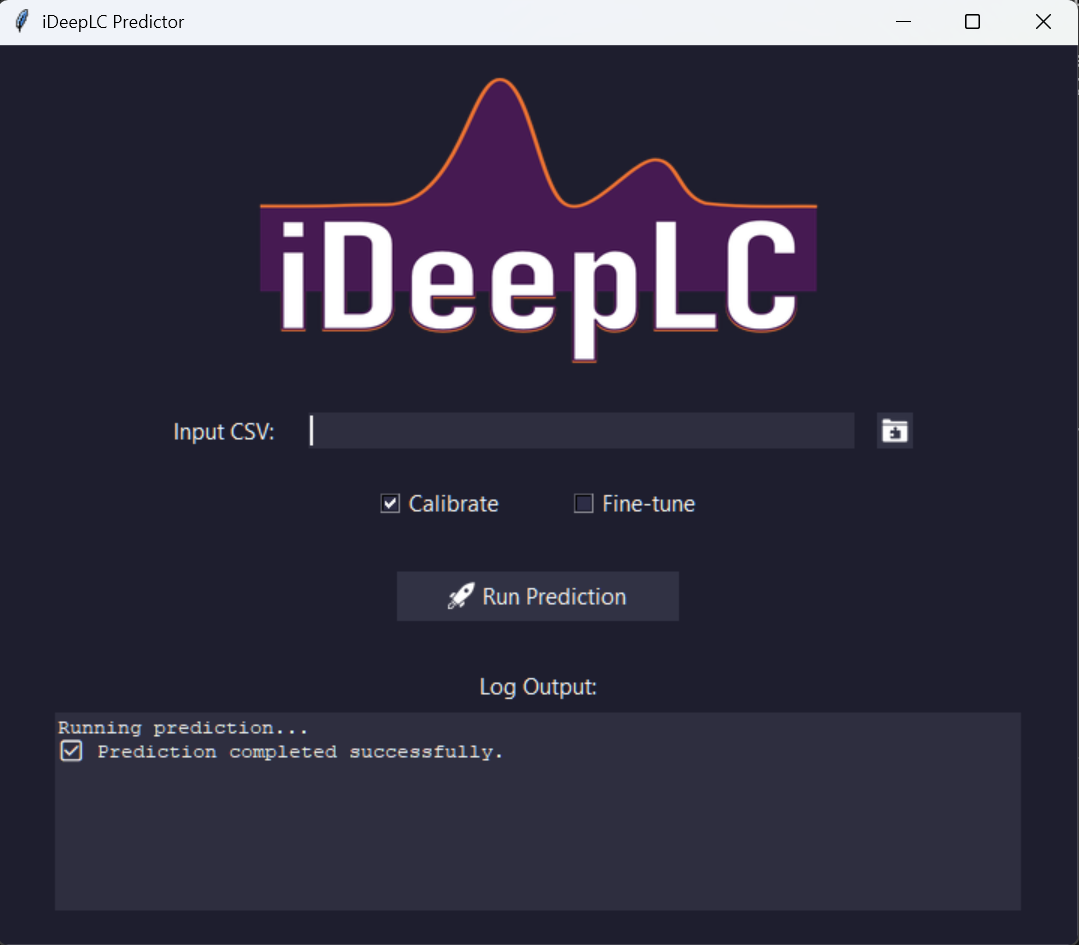
Task: Minimize the iDeepLC Predictor window
Action: click(903, 22)
